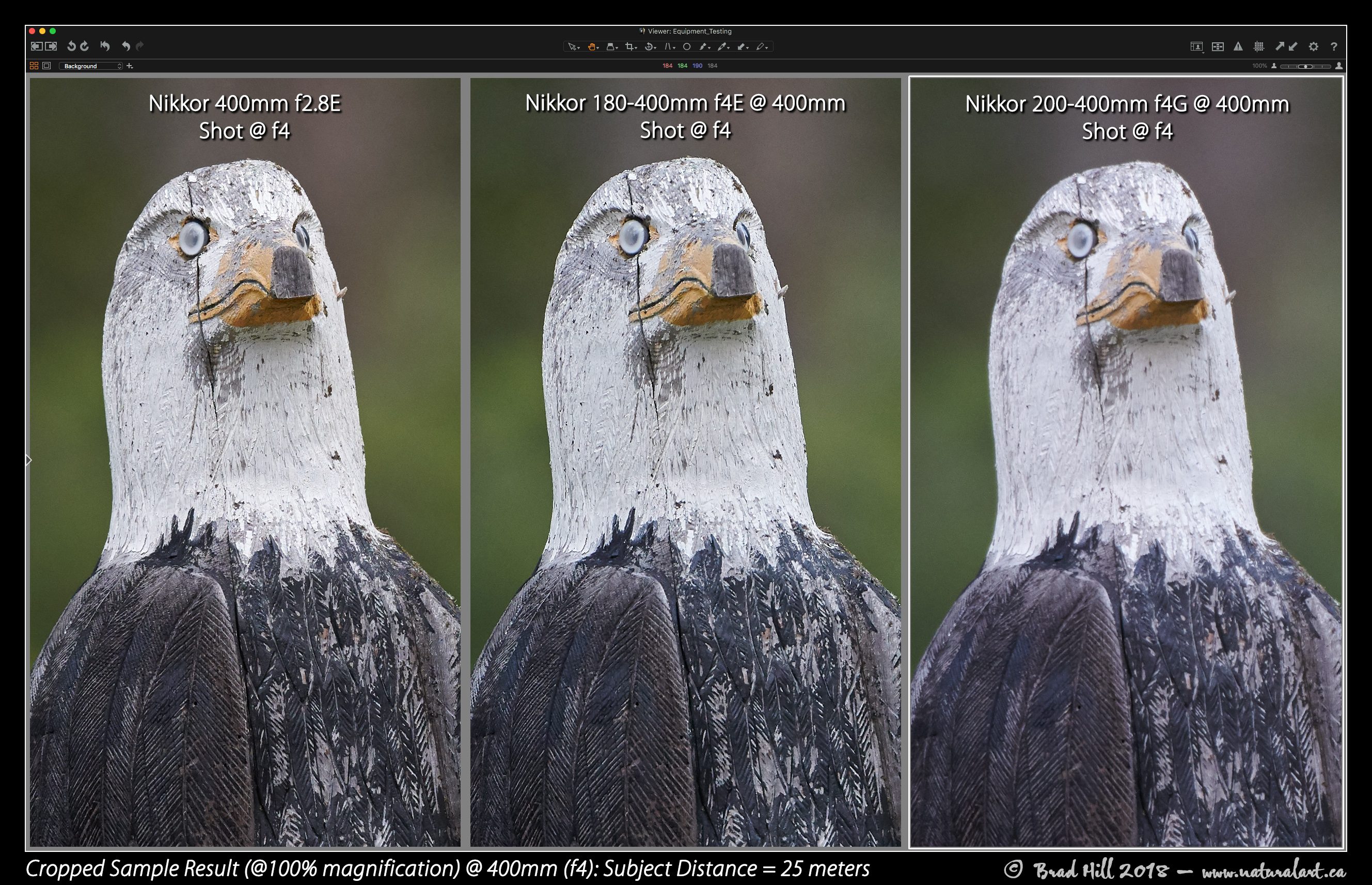Open help with the question mark
The image size is (1372, 885).
click(x=1334, y=46)
